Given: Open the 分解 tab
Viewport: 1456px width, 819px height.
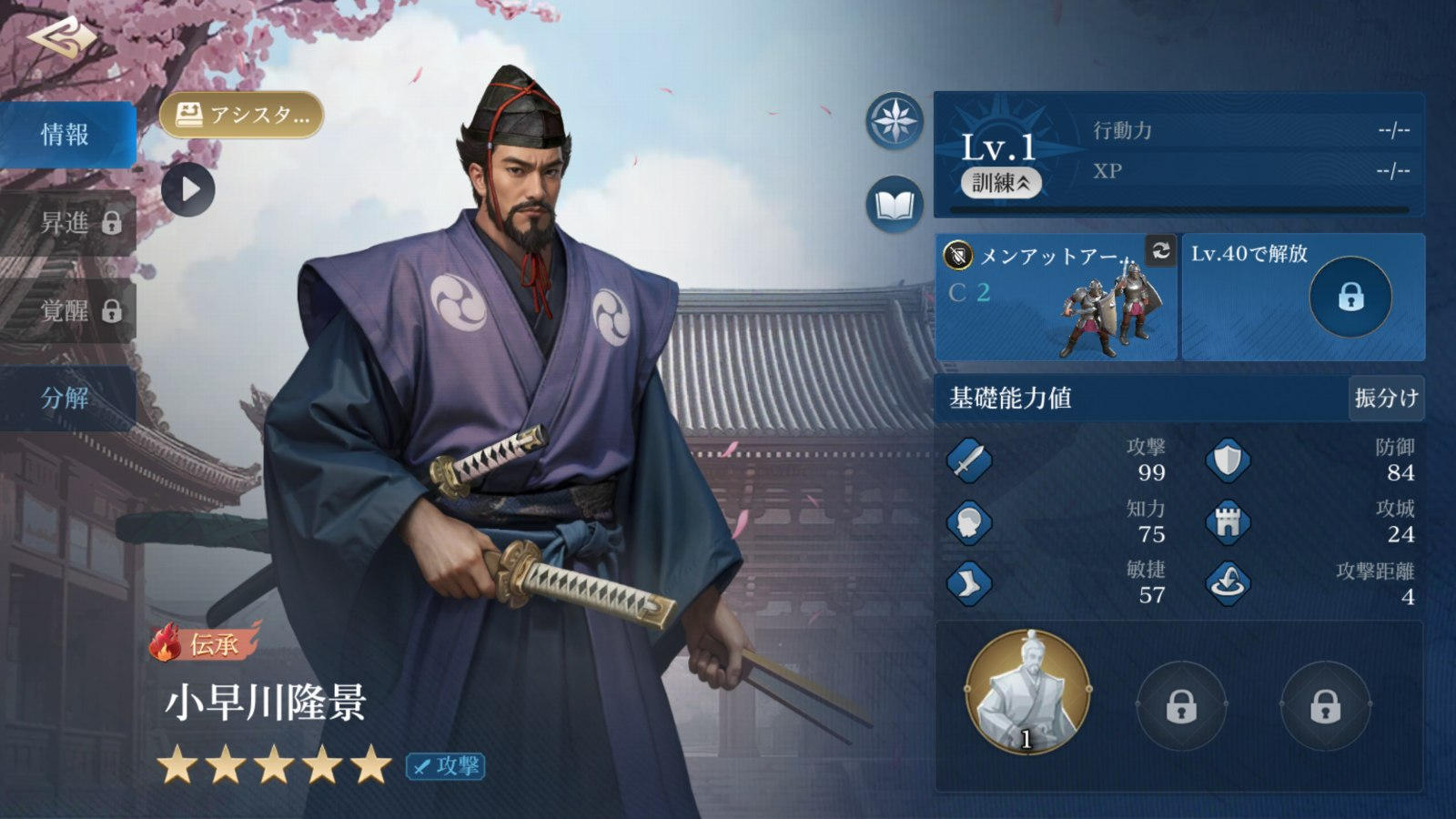Looking at the screenshot, I should click(67, 398).
